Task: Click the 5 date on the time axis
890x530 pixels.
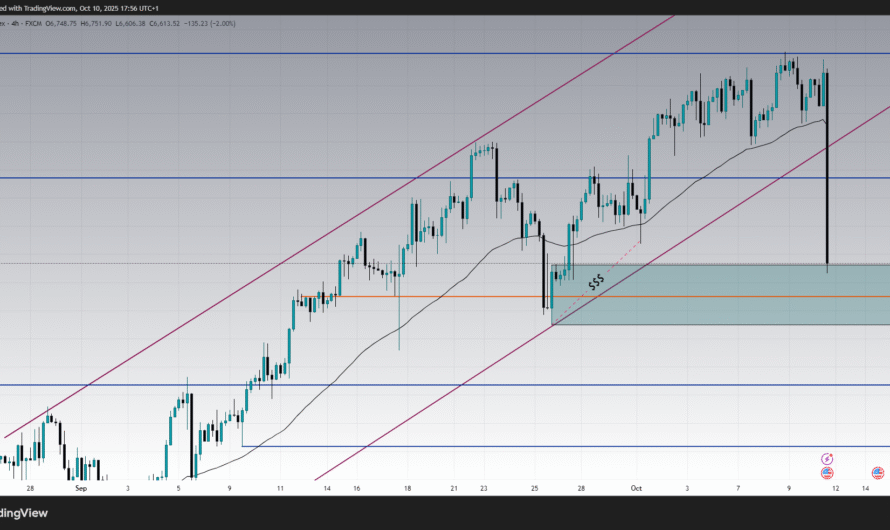Action: [178, 488]
